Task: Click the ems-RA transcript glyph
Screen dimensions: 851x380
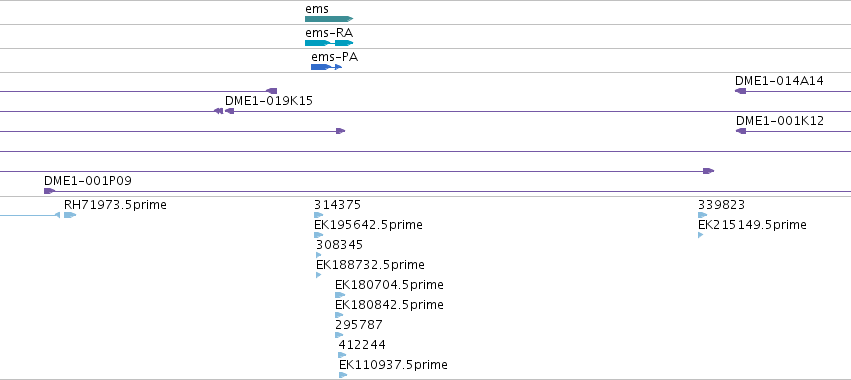Action: tap(329, 43)
